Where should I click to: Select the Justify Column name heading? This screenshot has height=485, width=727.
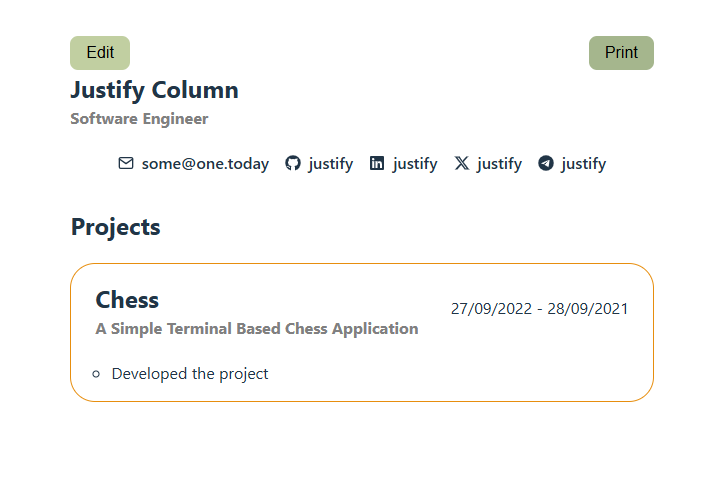pos(154,90)
